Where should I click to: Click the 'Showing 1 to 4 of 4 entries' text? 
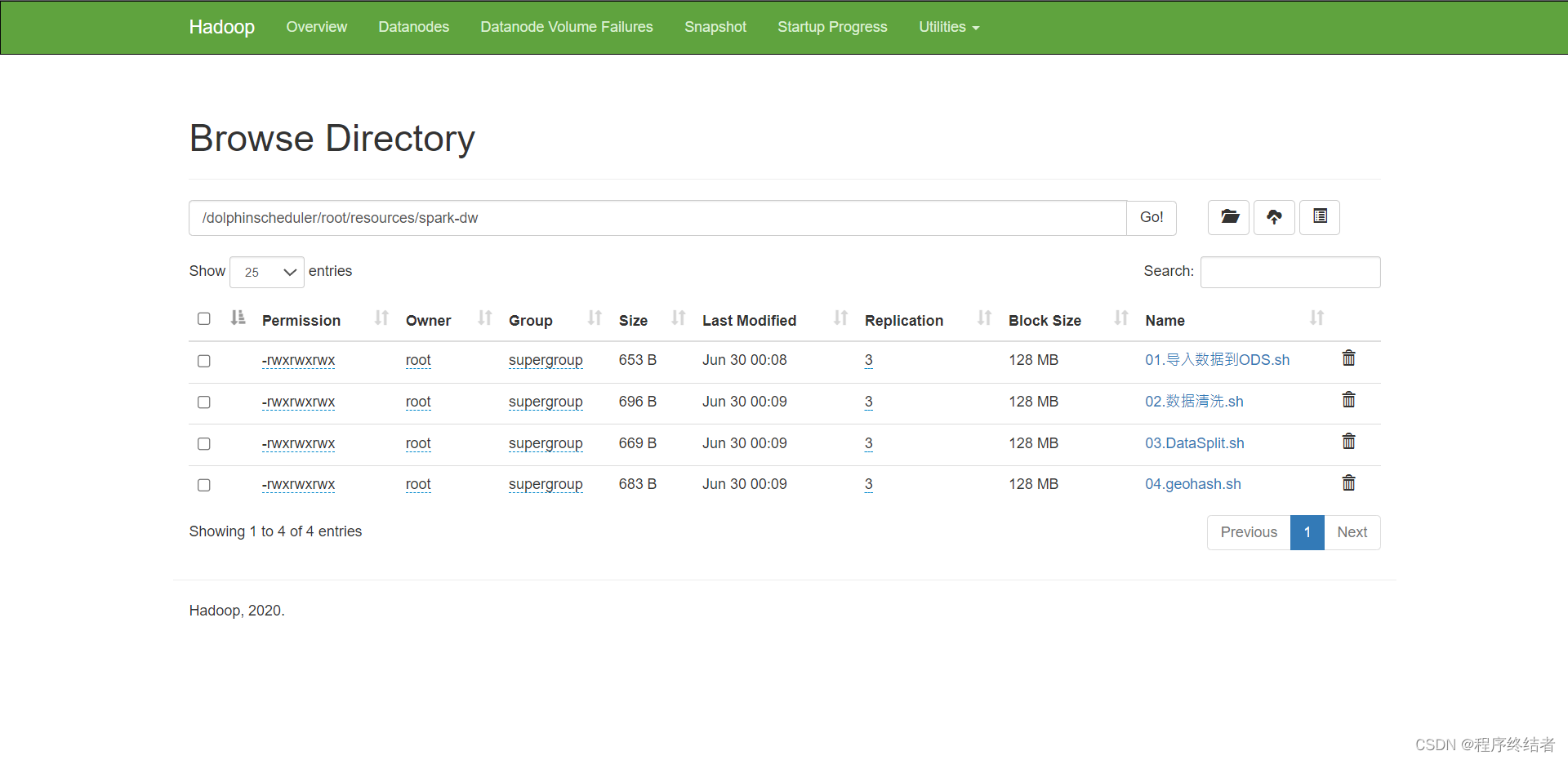point(275,531)
